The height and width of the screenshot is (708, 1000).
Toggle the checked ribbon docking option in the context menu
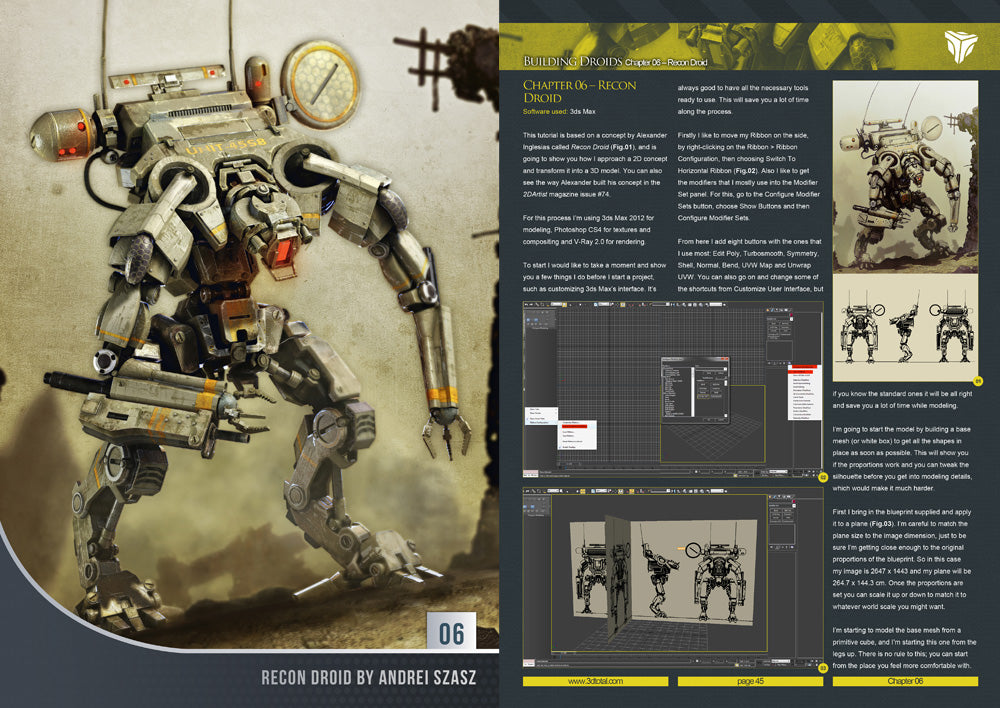[x=540, y=418]
